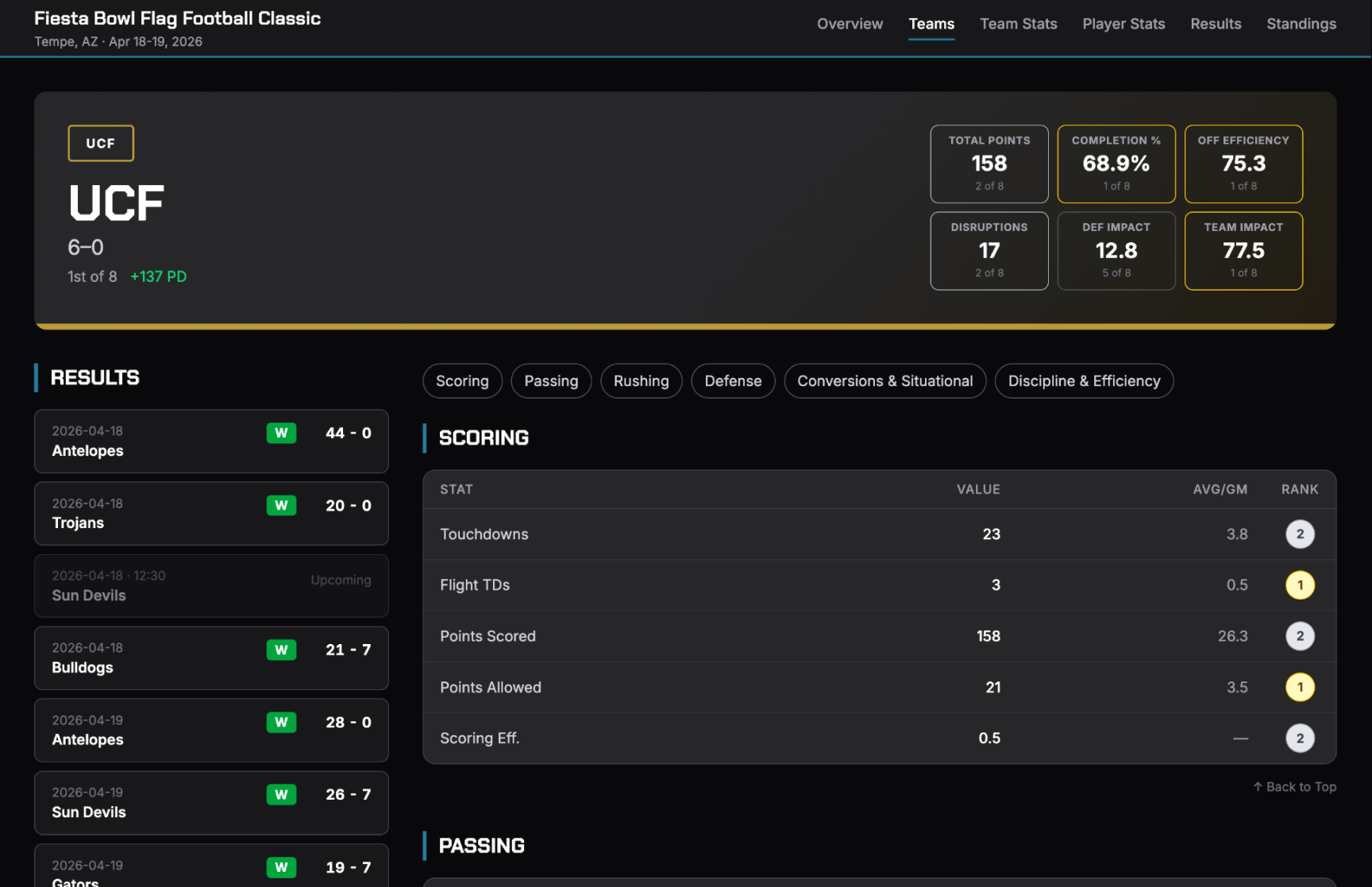The image size is (1372, 887).
Task: Open the Def Impact stat card
Action: coord(1116,251)
